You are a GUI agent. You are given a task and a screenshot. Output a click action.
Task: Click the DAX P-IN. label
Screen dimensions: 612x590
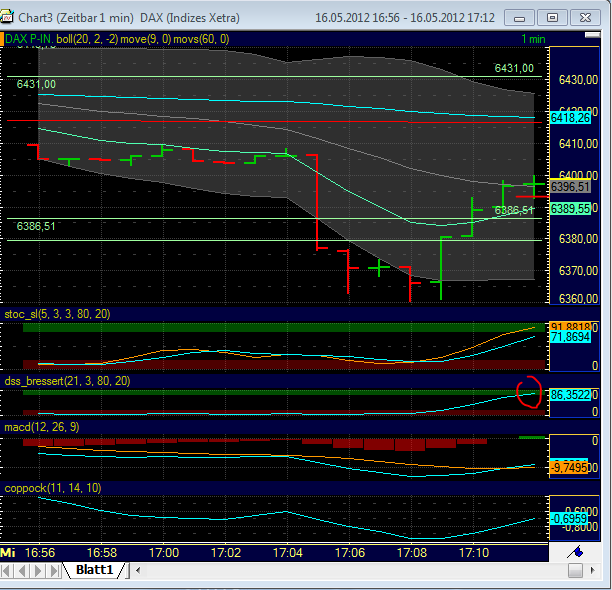tap(29, 39)
